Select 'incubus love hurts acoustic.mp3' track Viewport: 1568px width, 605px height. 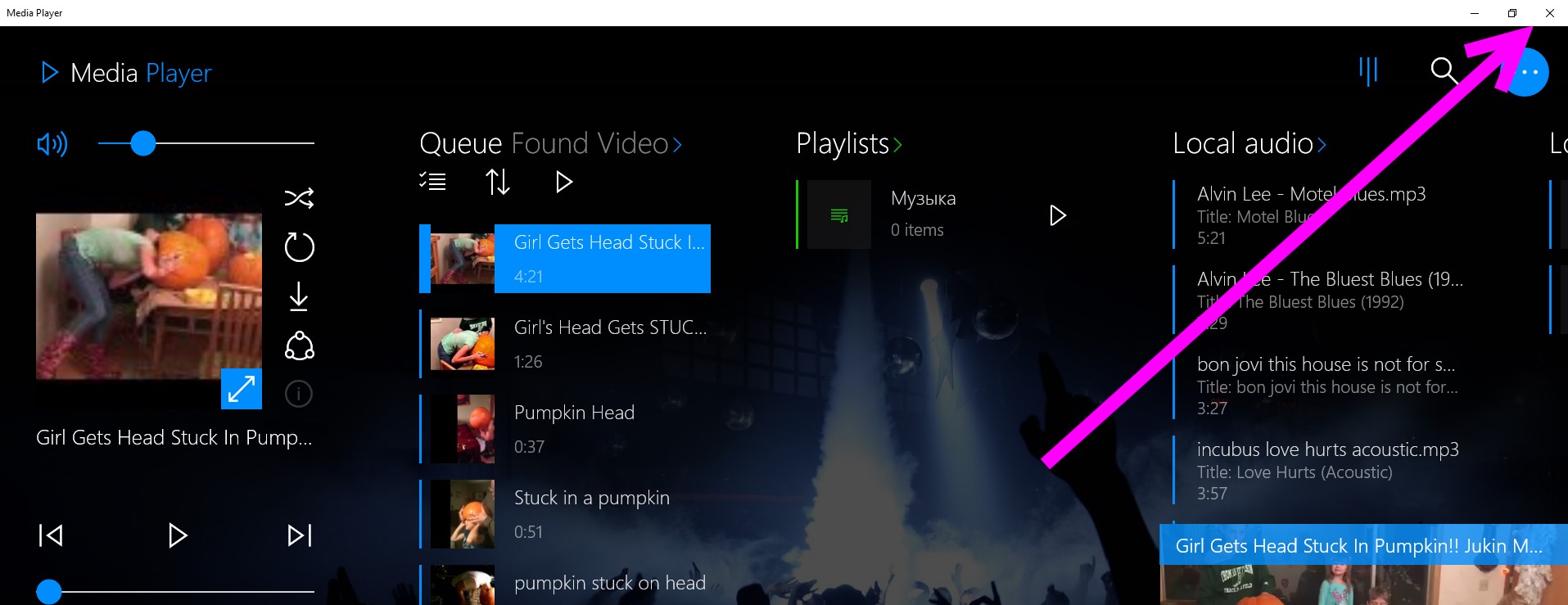1320,470
